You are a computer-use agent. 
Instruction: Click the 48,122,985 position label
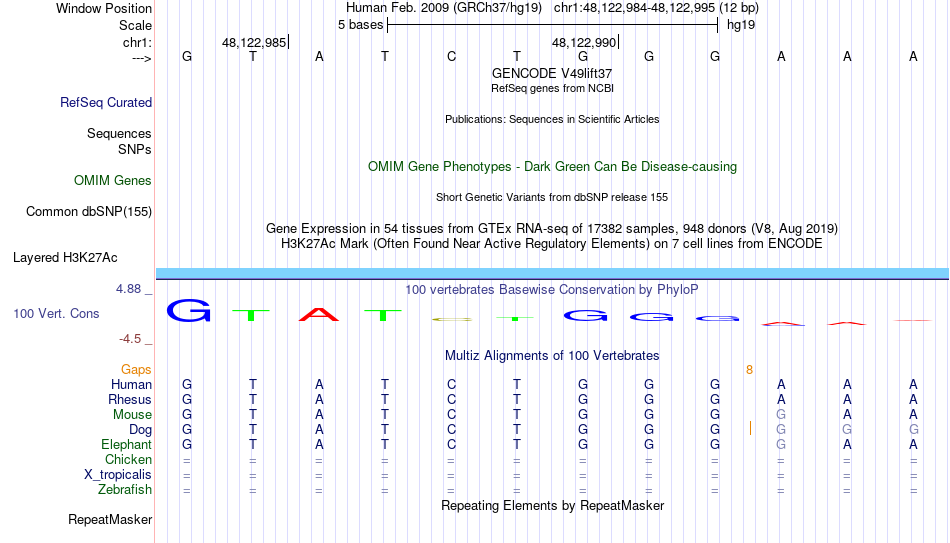click(254, 42)
